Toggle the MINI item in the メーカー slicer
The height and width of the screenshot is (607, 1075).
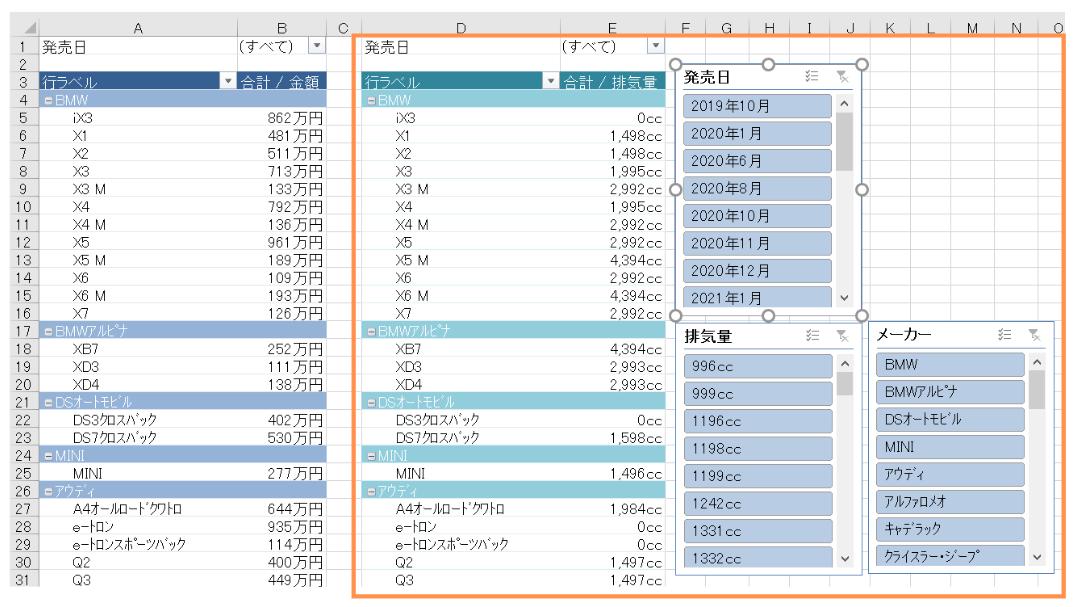coord(950,447)
